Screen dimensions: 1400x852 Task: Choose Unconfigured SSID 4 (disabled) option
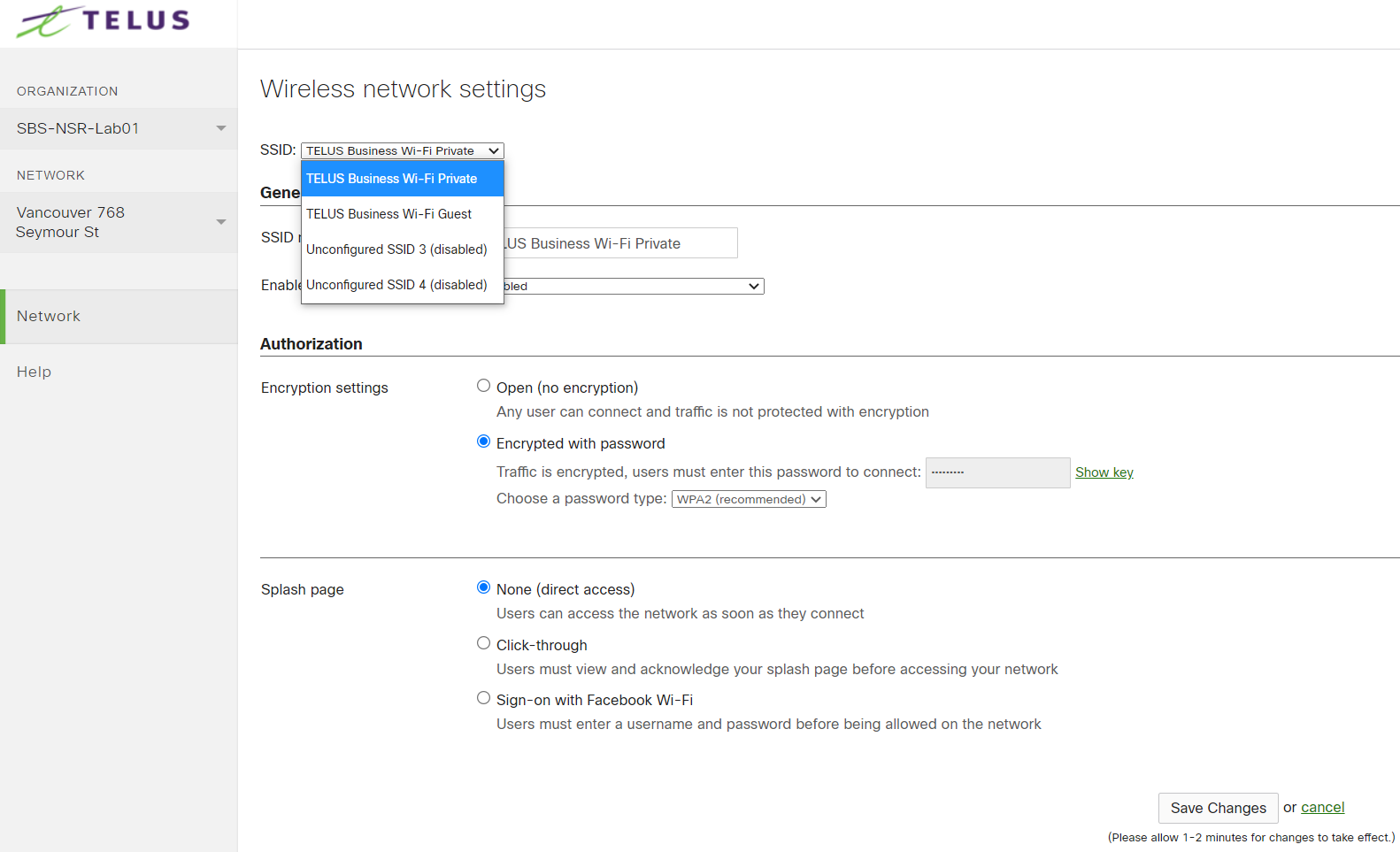pyautogui.click(x=403, y=285)
